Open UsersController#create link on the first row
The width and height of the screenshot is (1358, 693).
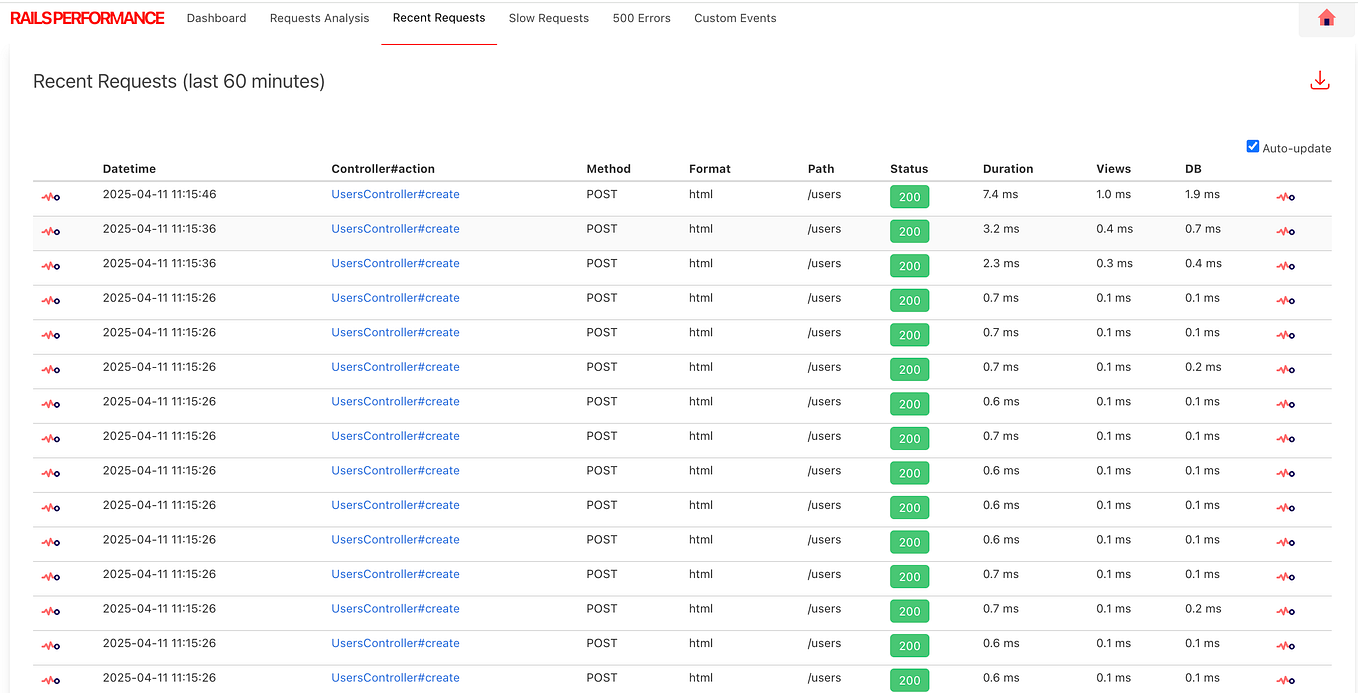395,194
